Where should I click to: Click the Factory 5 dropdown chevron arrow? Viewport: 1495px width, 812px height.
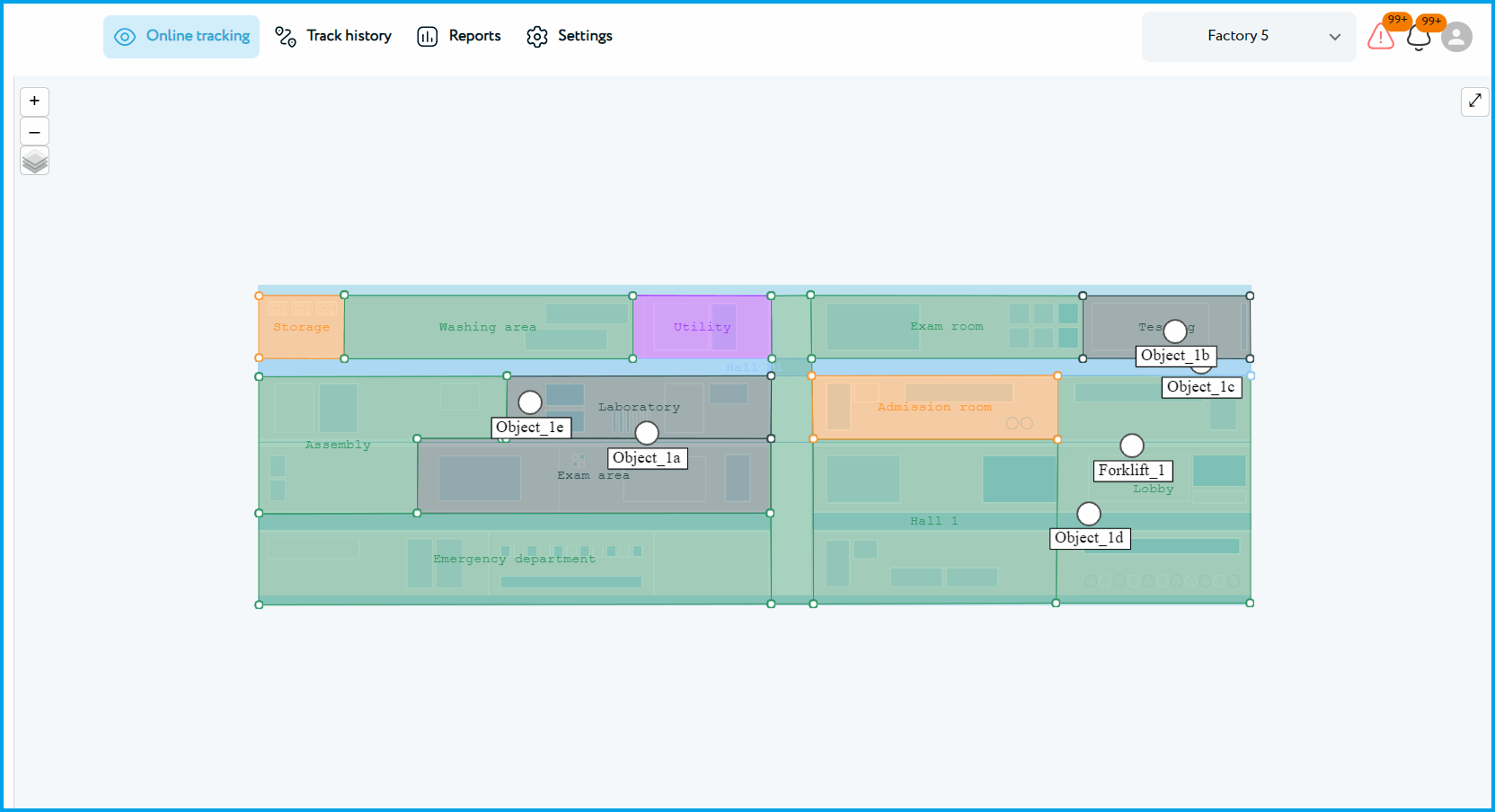coord(1334,37)
